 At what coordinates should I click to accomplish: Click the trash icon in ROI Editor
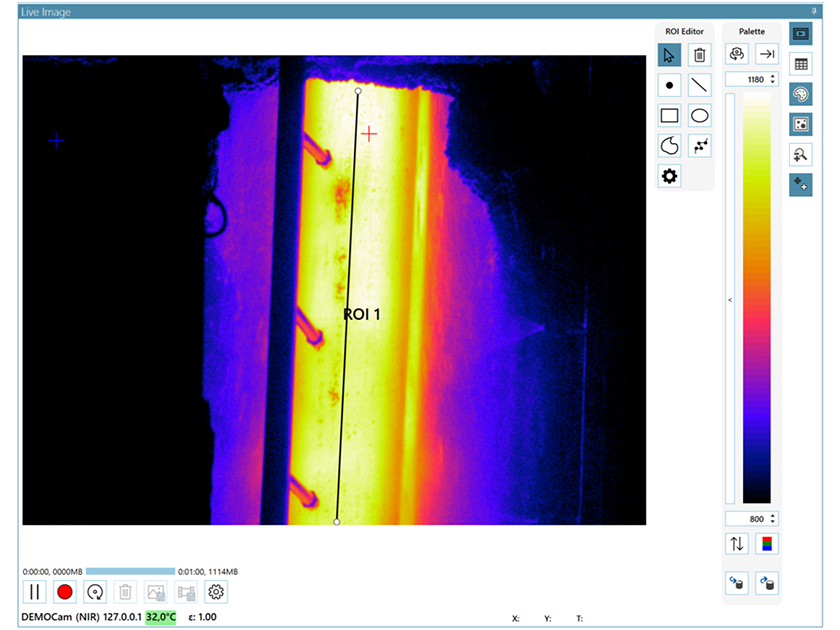click(700, 55)
